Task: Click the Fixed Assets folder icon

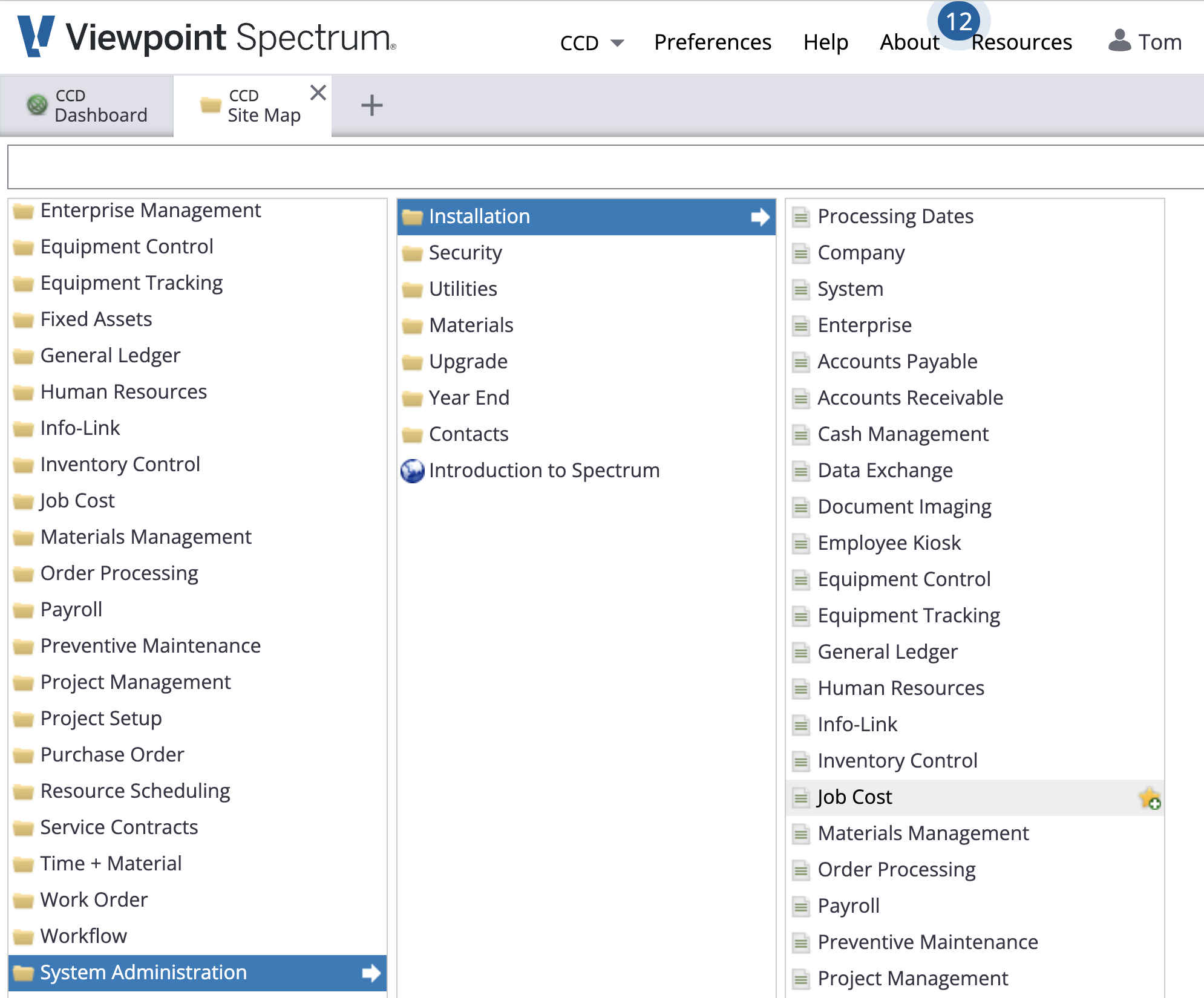Action: coord(24,320)
